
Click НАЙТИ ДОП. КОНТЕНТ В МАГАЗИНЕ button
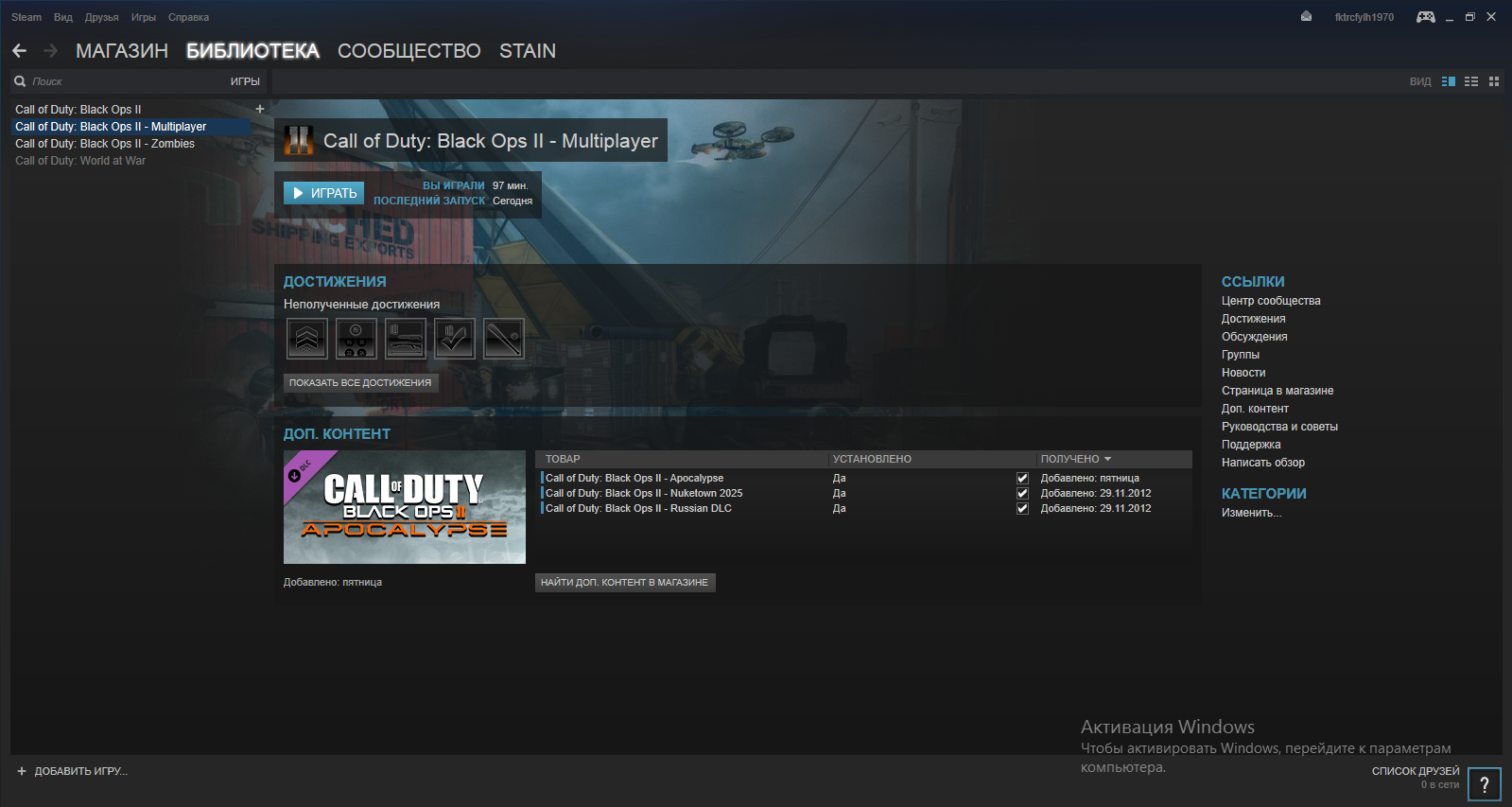coord(625,583)
